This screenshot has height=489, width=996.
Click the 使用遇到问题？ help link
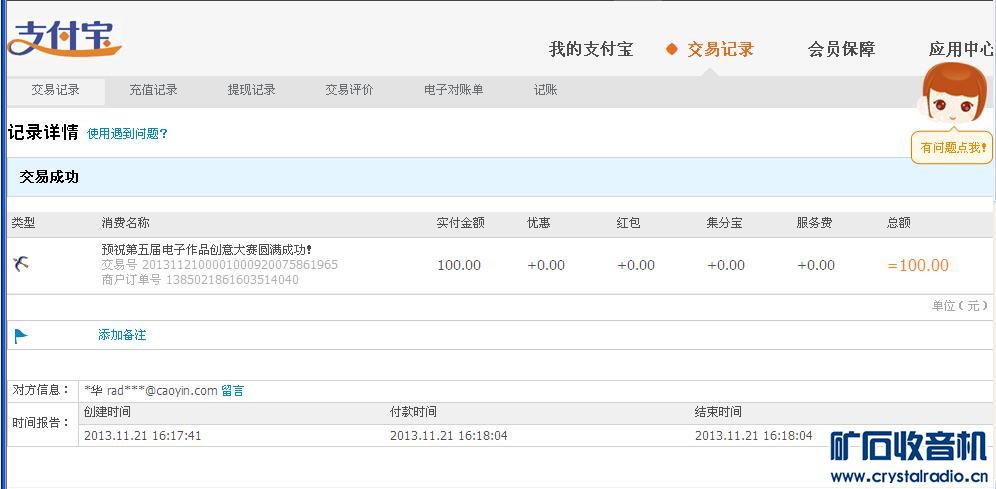(x=127, y=134)
